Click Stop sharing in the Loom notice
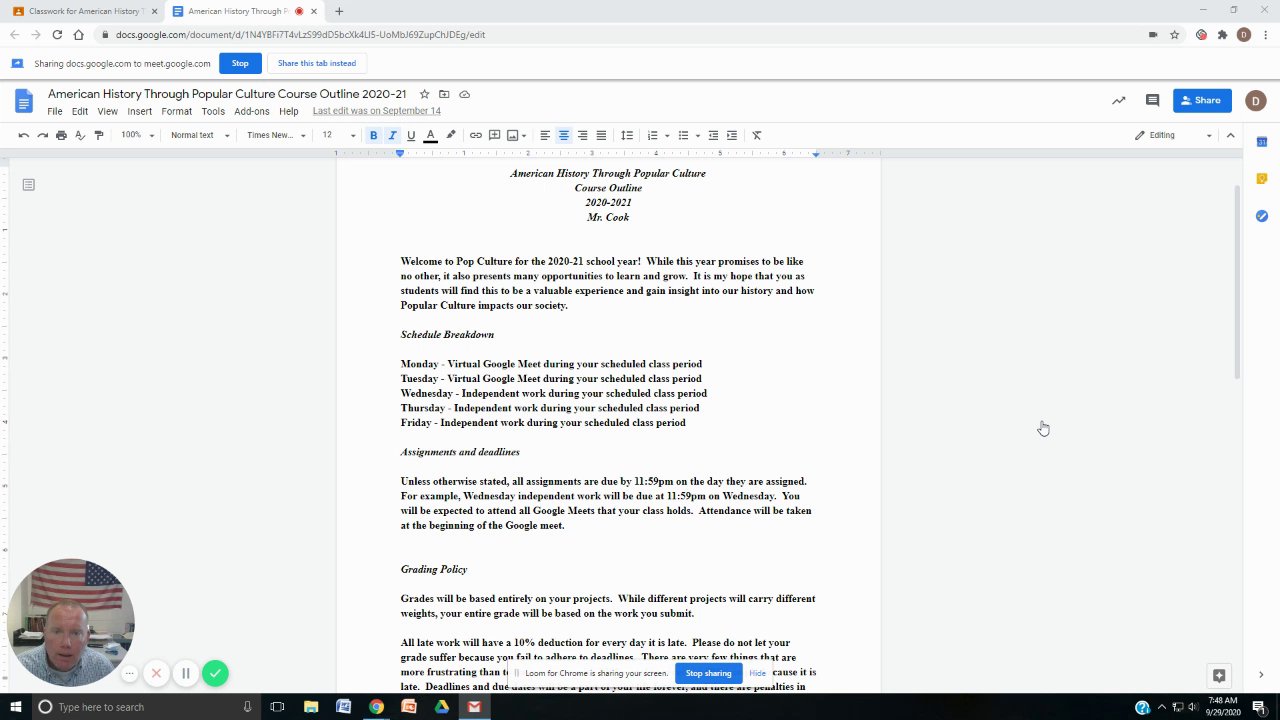1280x720 pixels. pos(708,673)
